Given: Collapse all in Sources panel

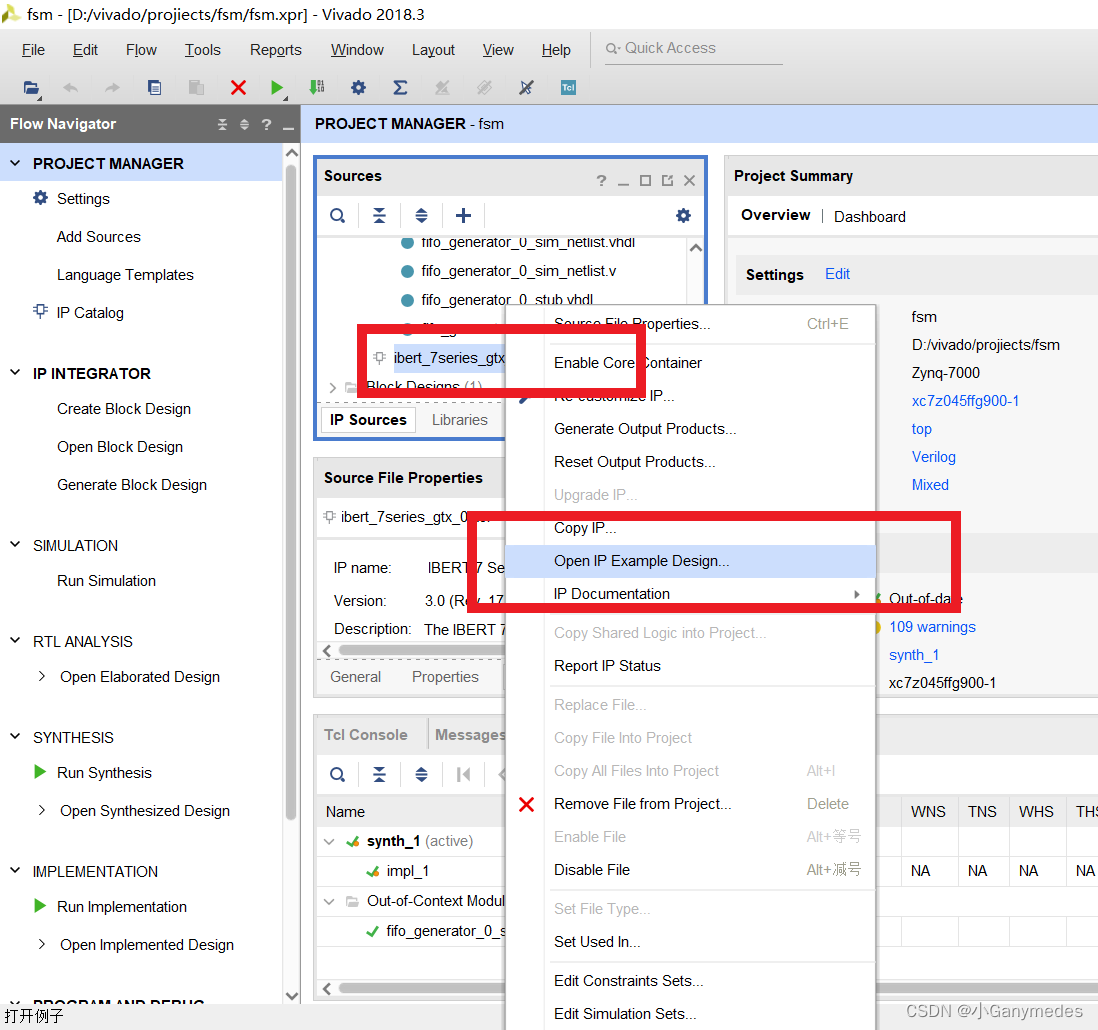Looking at the screenshot, I should 379,216.
